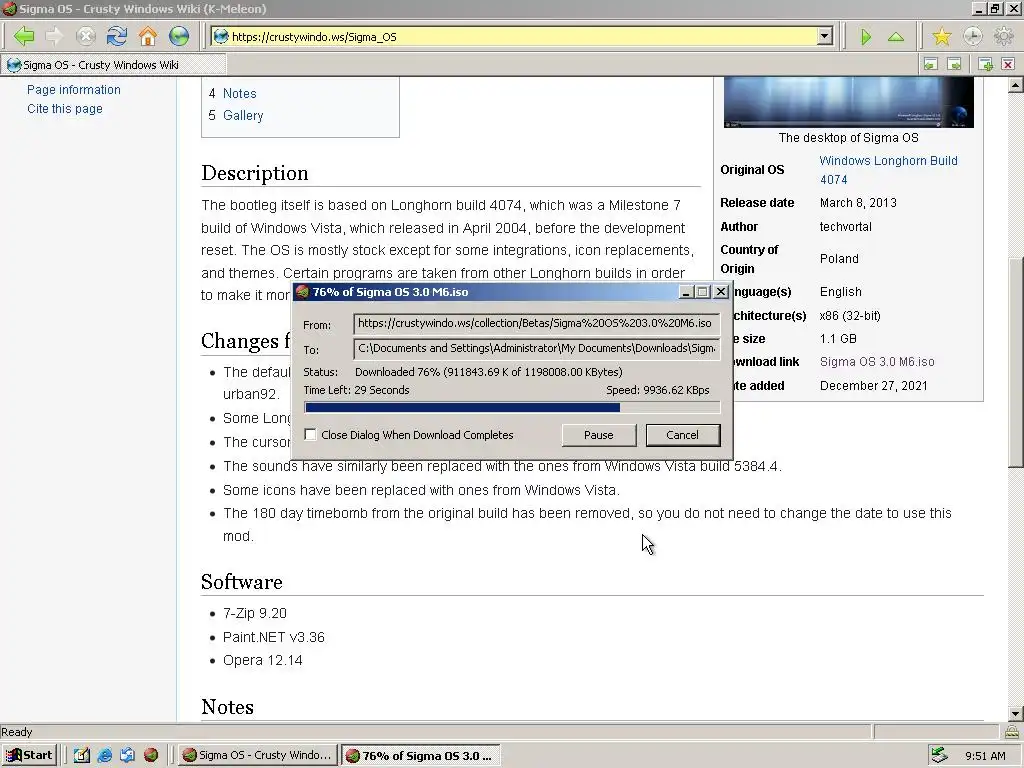Click the 'December 27, 2021' date added value

[x=874, y=385]
